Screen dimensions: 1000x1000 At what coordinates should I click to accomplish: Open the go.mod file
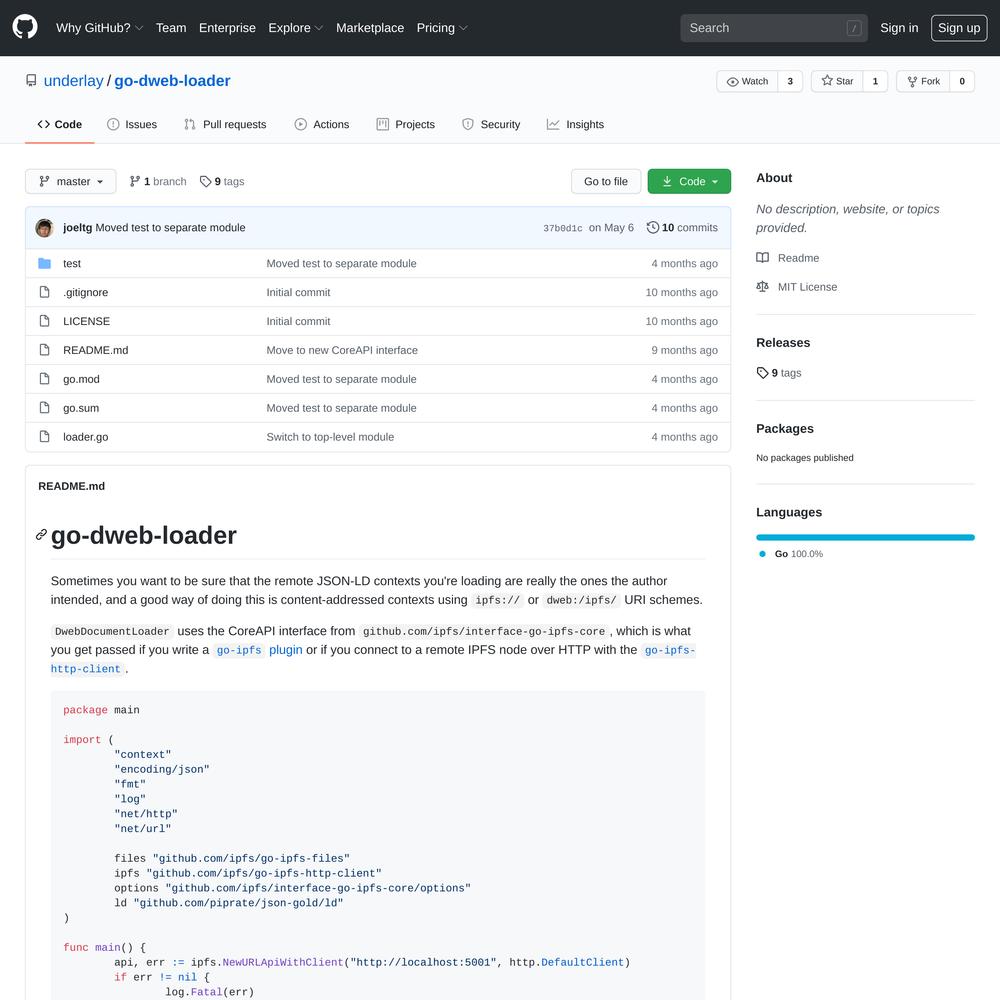point(81,379)
